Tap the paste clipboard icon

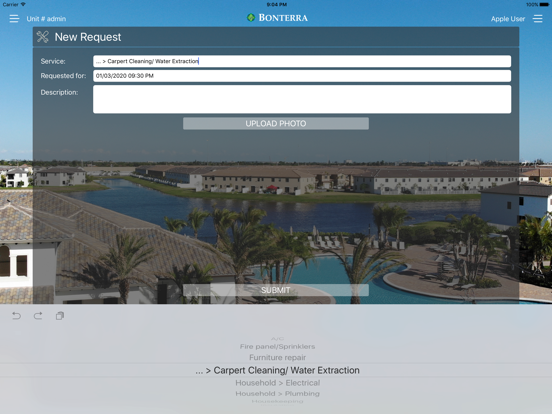(60, 315)
